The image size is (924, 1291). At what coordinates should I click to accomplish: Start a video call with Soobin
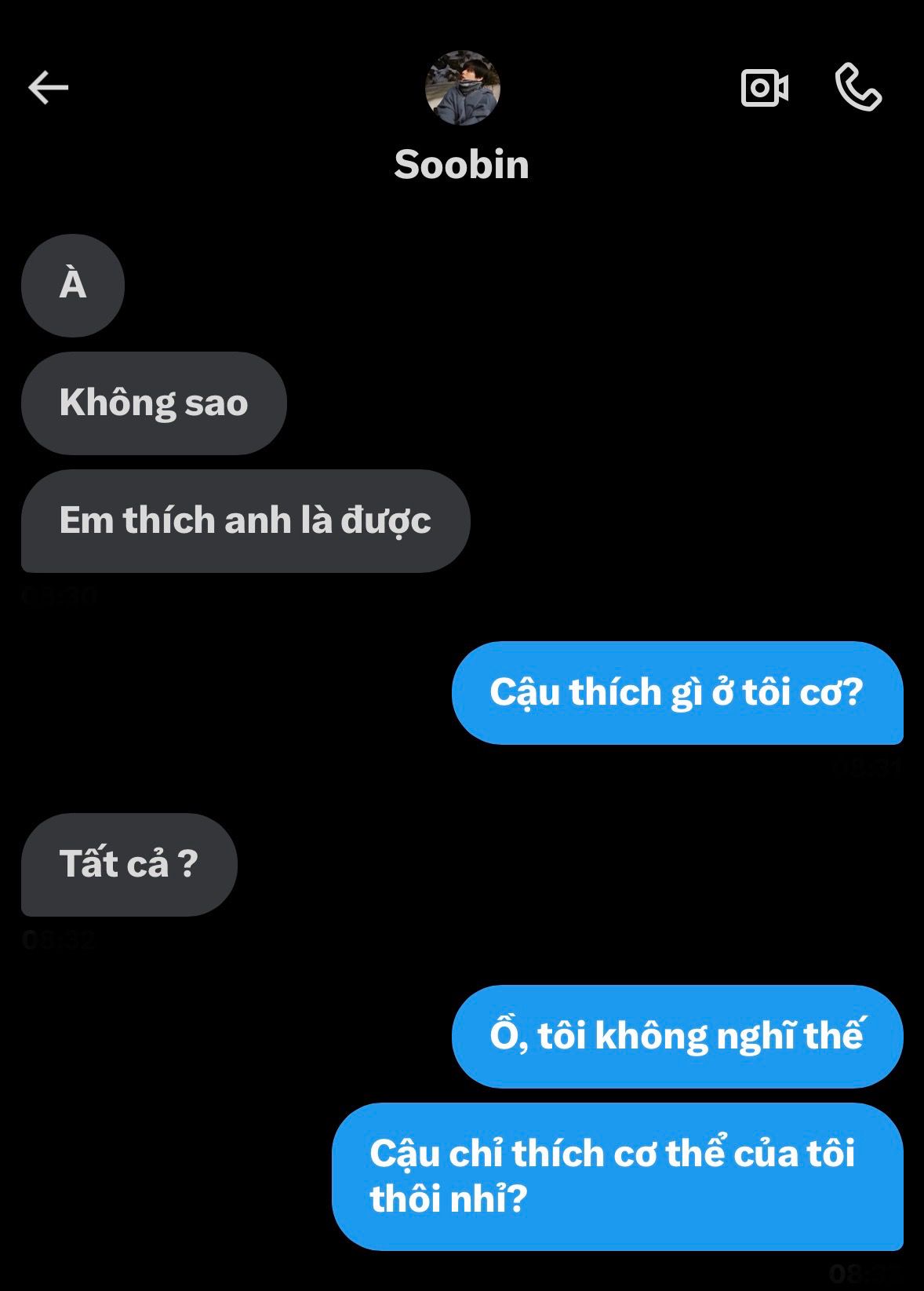765,87
